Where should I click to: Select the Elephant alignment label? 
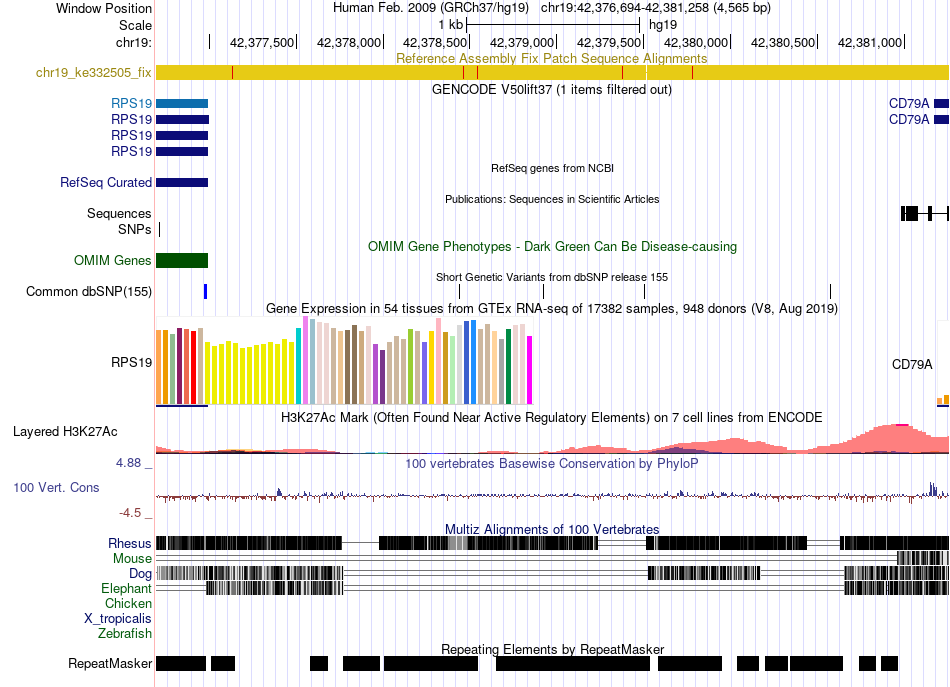(x=127, y=588)
